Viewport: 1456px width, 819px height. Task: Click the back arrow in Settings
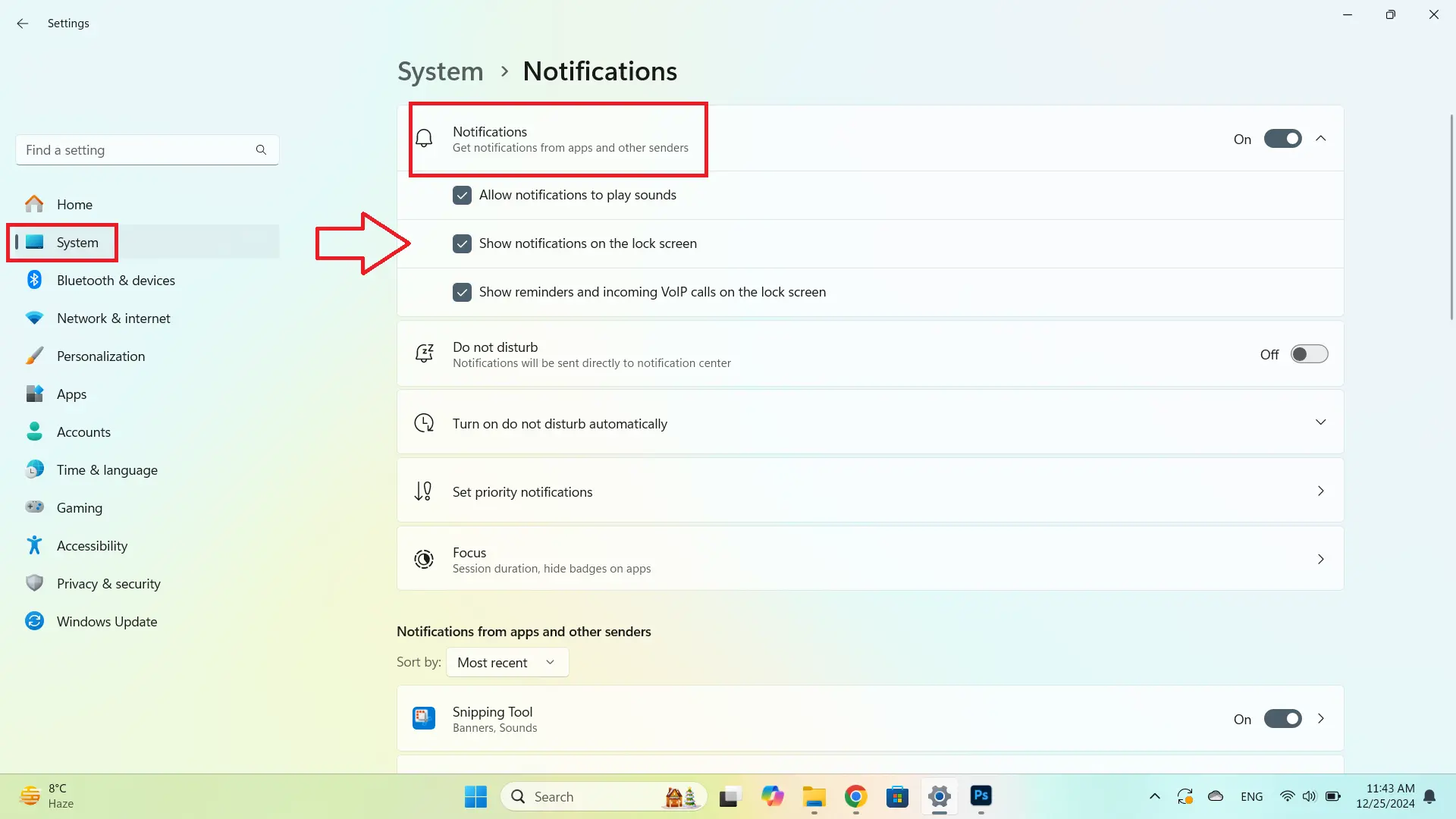22,24
